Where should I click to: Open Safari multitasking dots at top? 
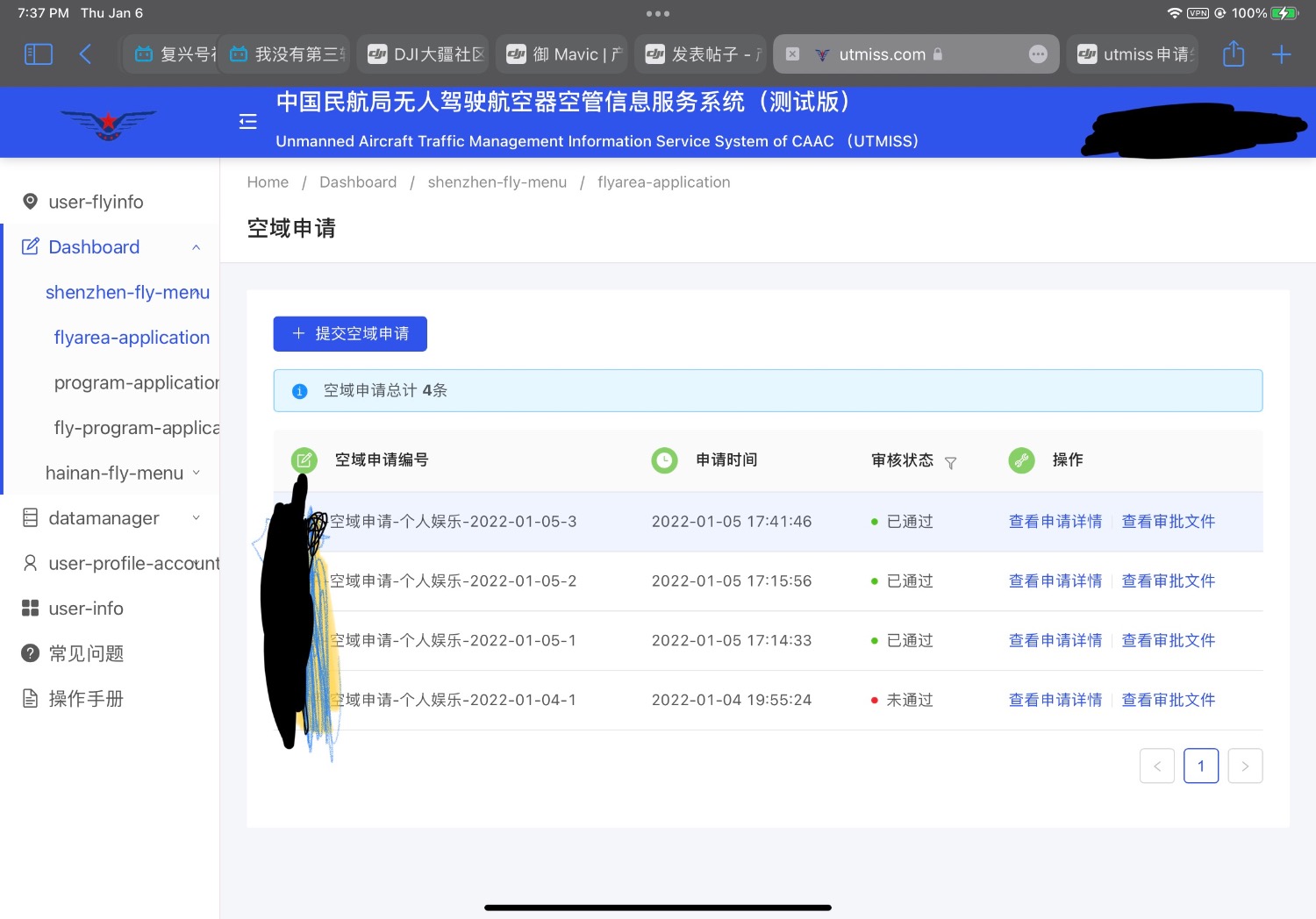[x=658, y=13]
